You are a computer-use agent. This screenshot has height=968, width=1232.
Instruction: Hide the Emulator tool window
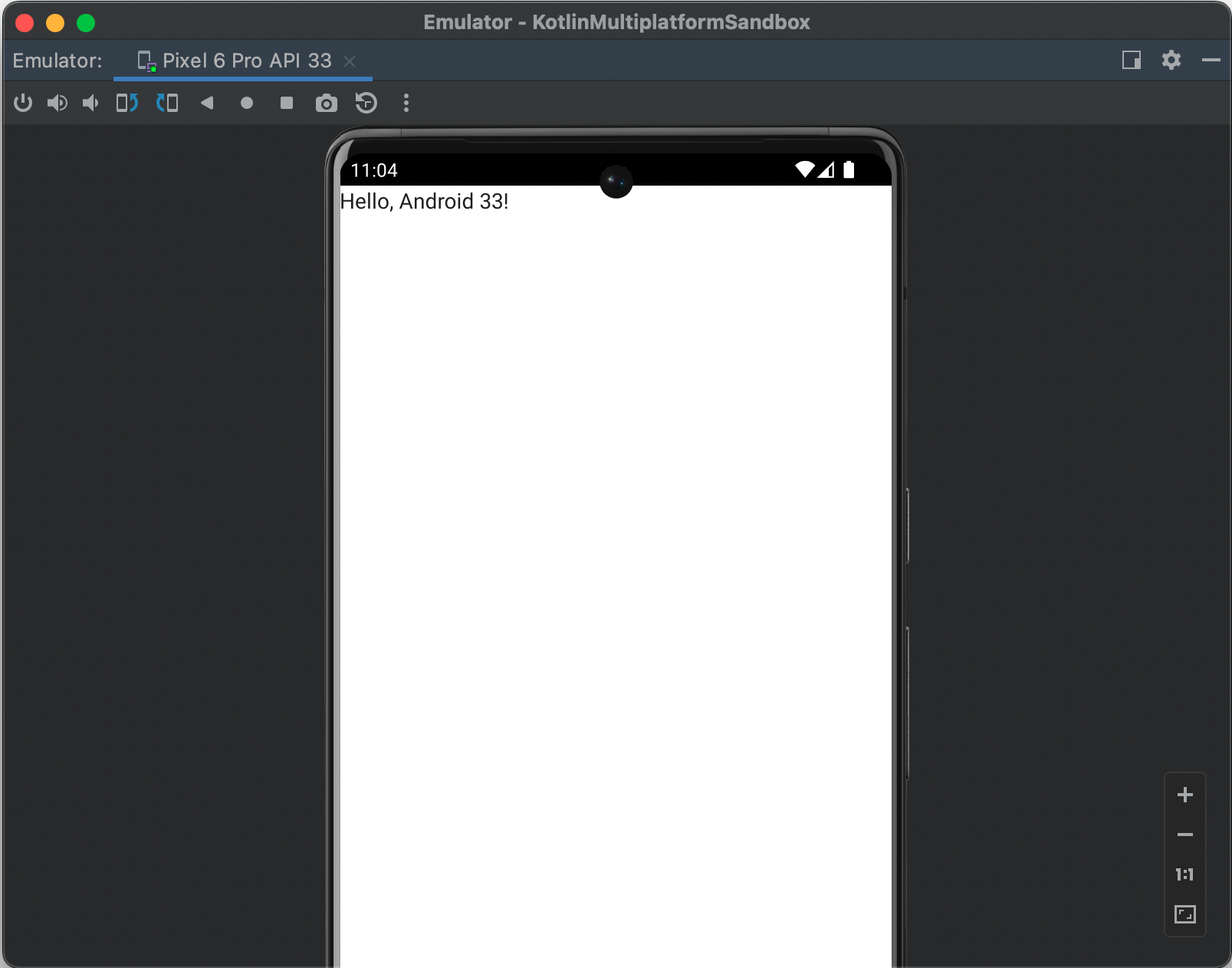(1211, 60)
